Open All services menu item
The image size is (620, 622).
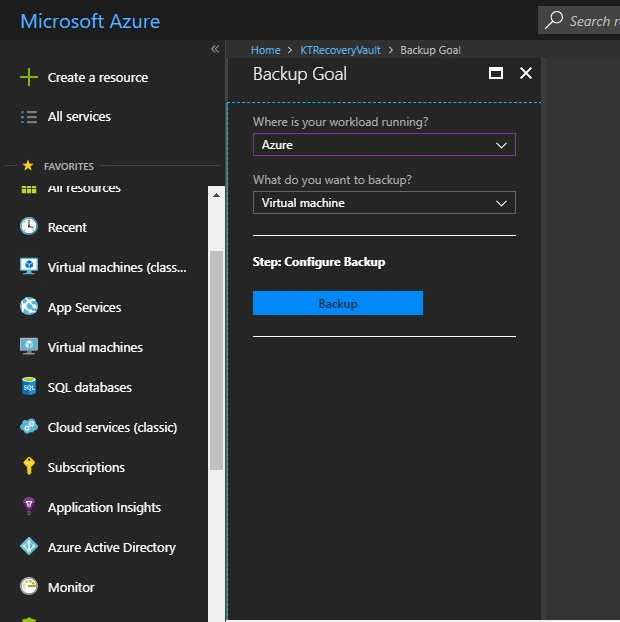click(79, 117)
